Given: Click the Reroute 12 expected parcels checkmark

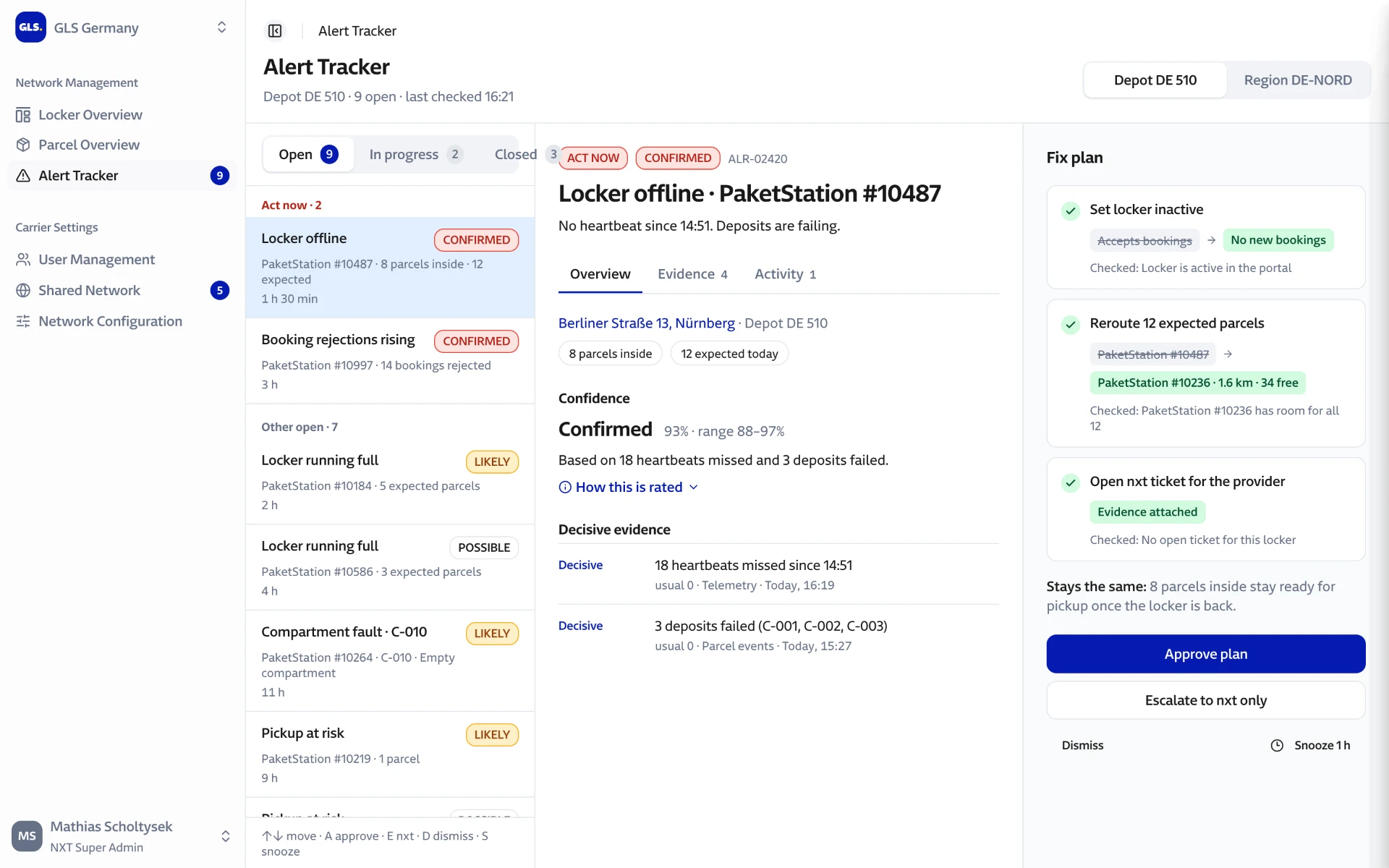Looking at the screenshot, I should pyautogui.click(x=1071, y=324).
